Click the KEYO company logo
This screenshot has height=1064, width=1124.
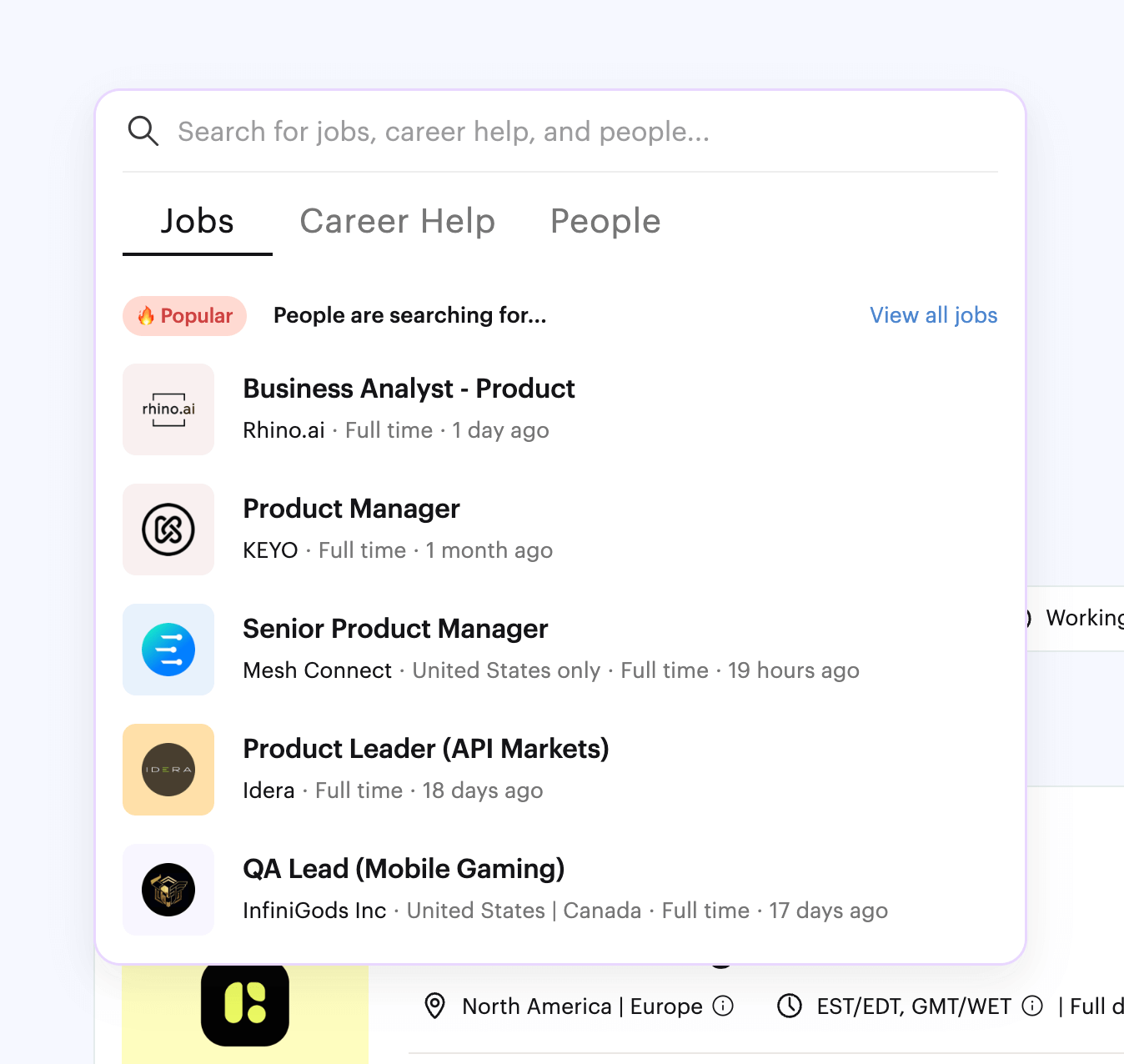pyautogui.click(x=168, y=529)
